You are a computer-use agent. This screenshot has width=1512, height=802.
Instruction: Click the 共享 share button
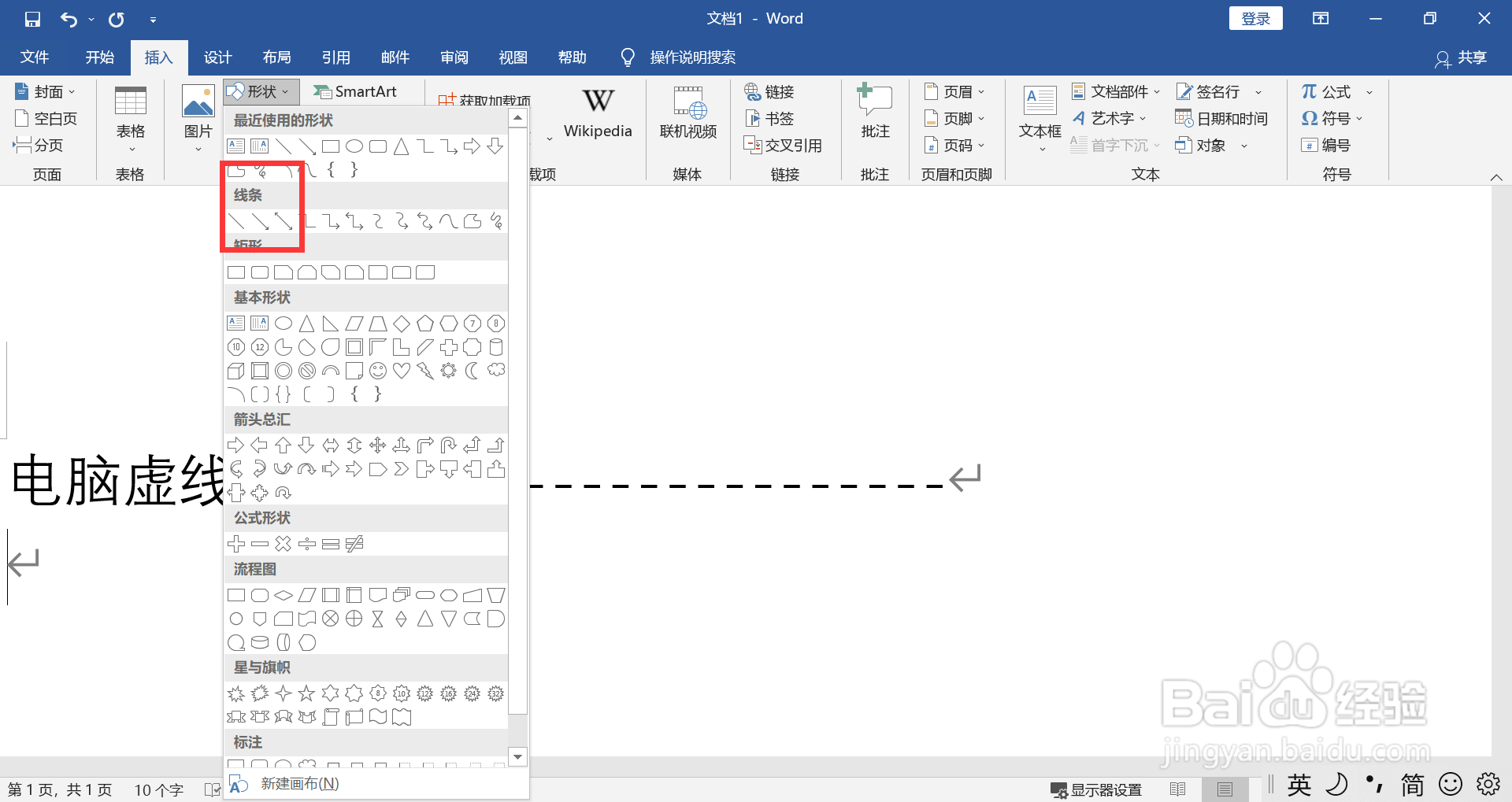[1462, 58]
